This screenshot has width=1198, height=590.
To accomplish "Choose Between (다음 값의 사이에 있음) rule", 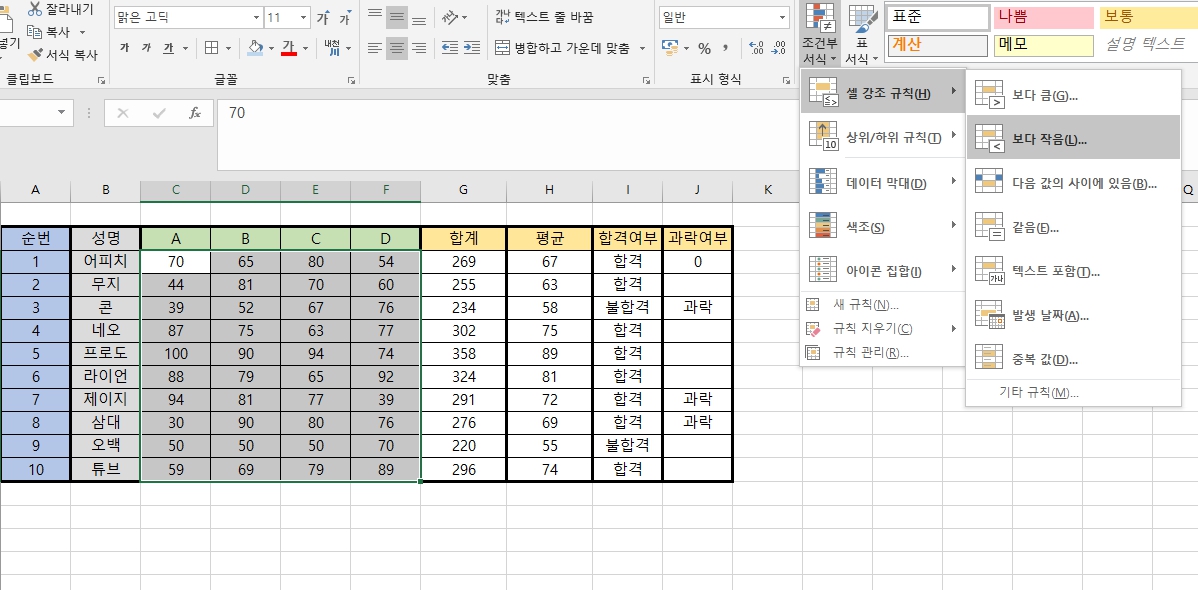I will (x=1073, y=183).
